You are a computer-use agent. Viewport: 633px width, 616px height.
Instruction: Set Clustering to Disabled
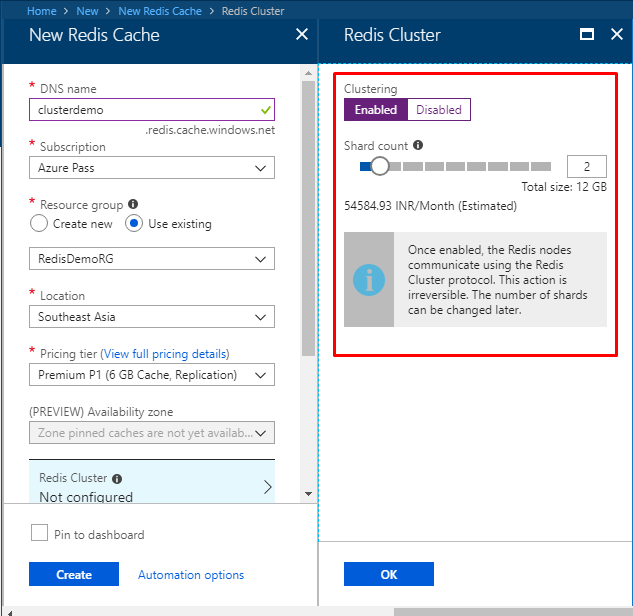point(439,109)
